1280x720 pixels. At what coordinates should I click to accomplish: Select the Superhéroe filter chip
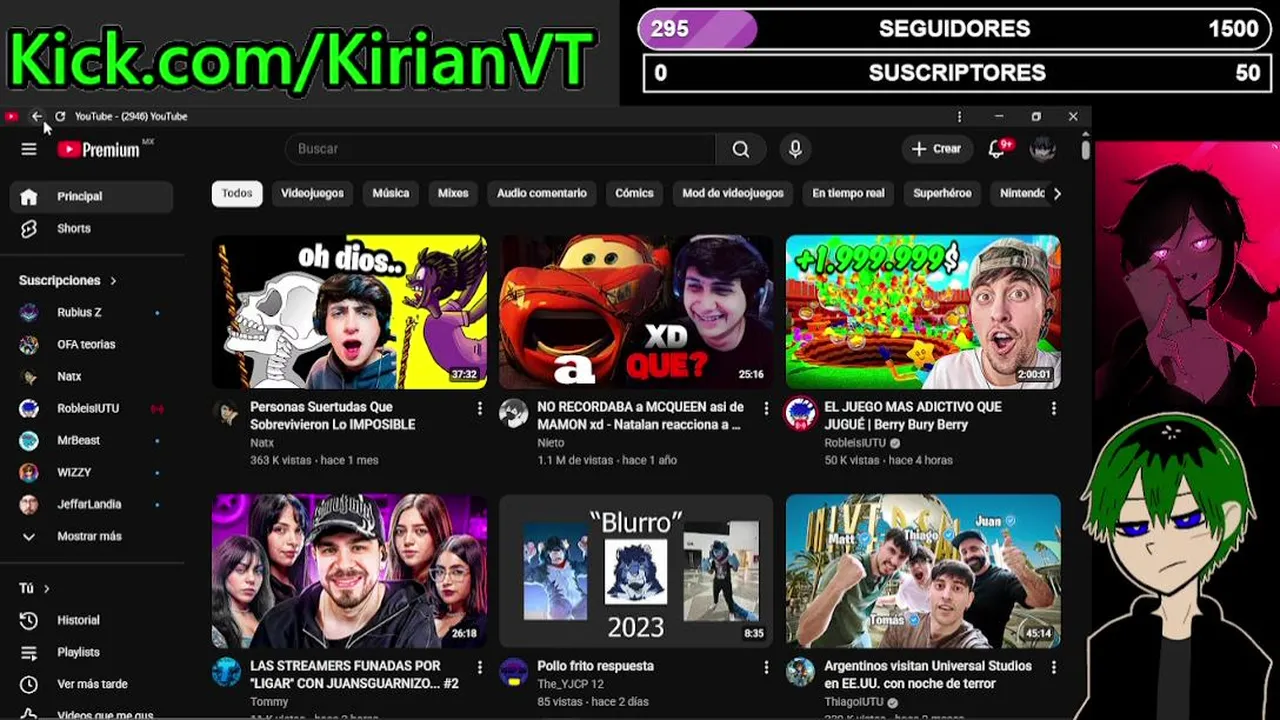(942, 193)
